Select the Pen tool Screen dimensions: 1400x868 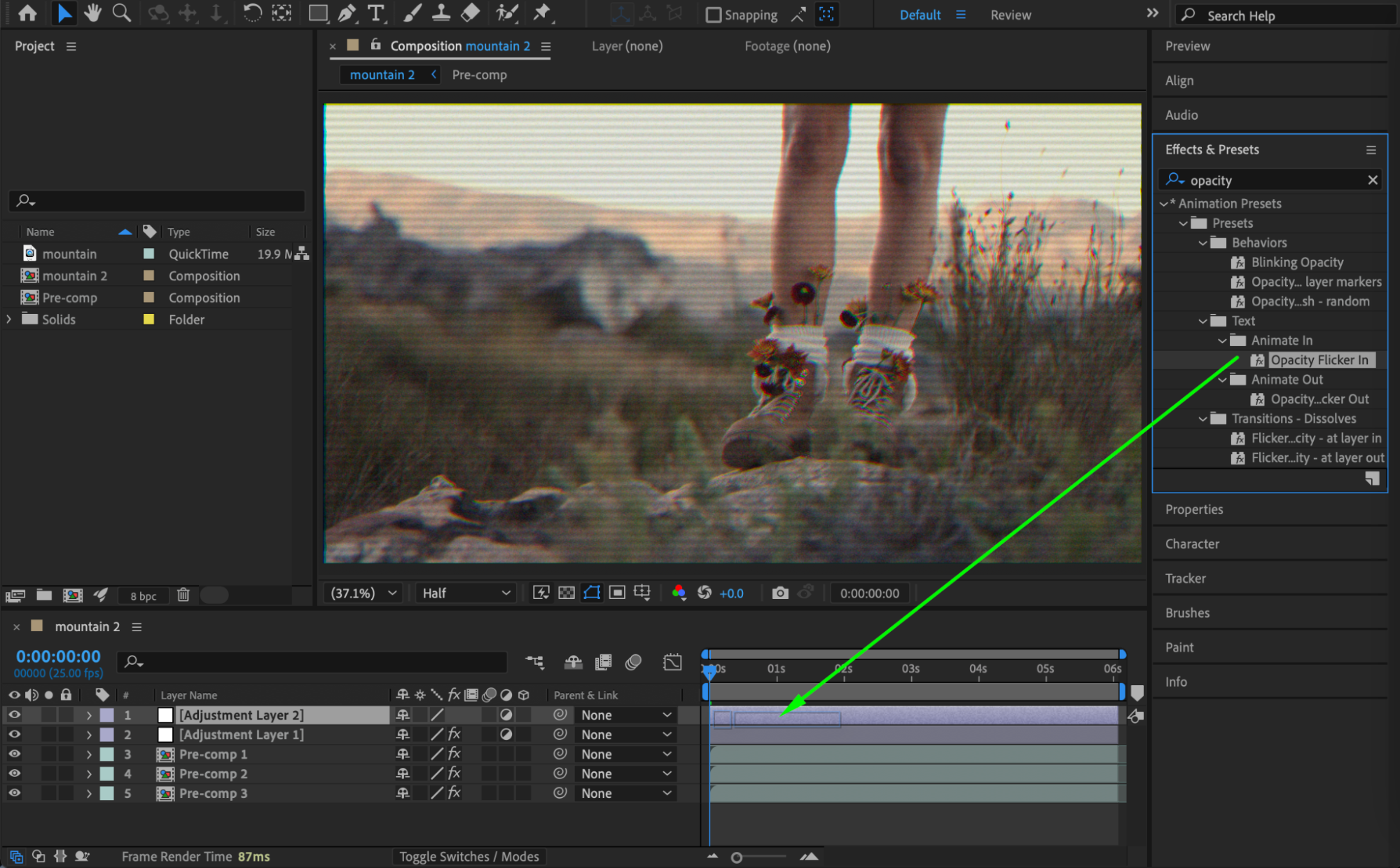pyautogui.click(x=347, y=13)
